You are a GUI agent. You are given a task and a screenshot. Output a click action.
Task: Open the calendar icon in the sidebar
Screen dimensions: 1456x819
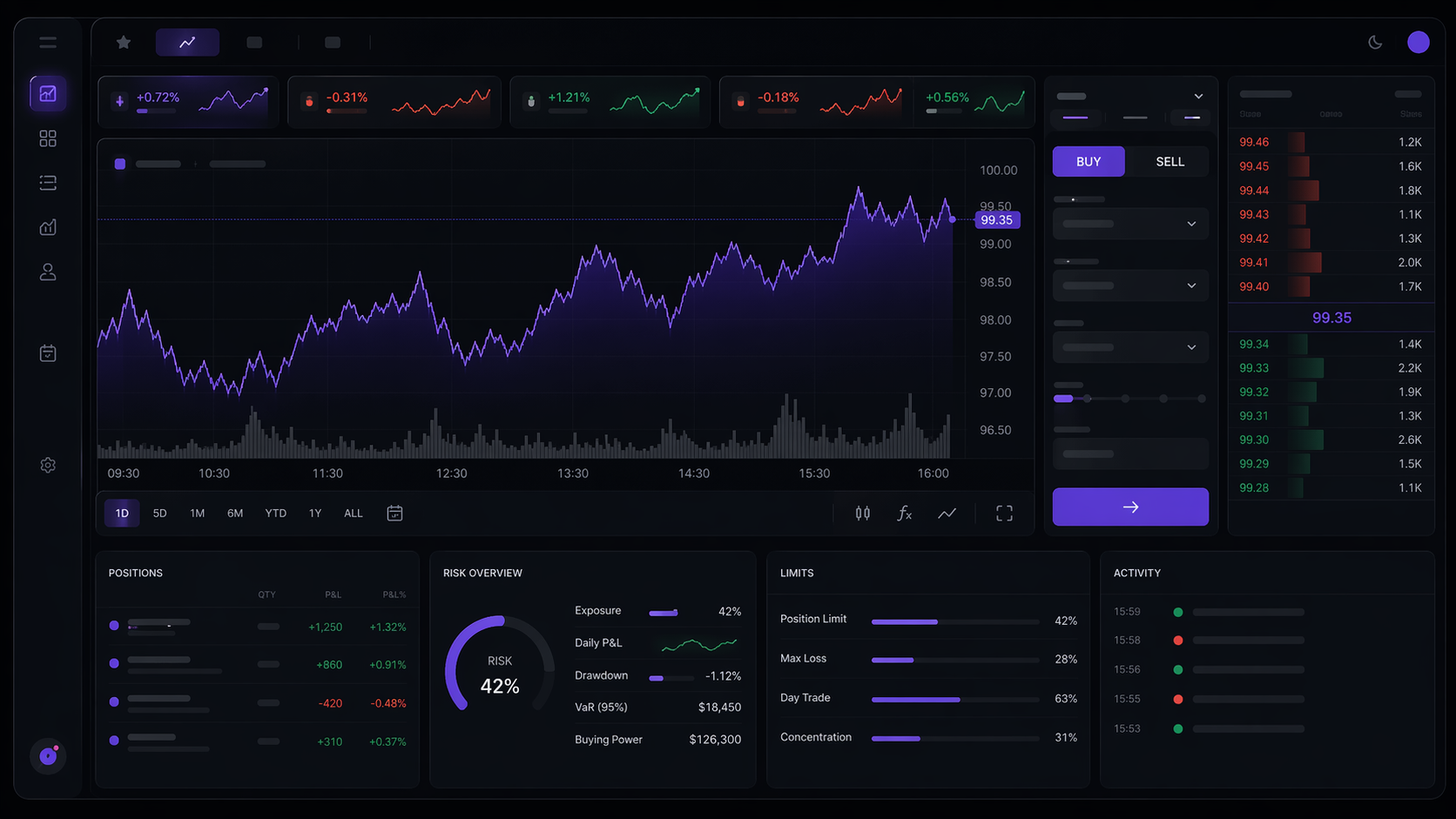[48, 352]
